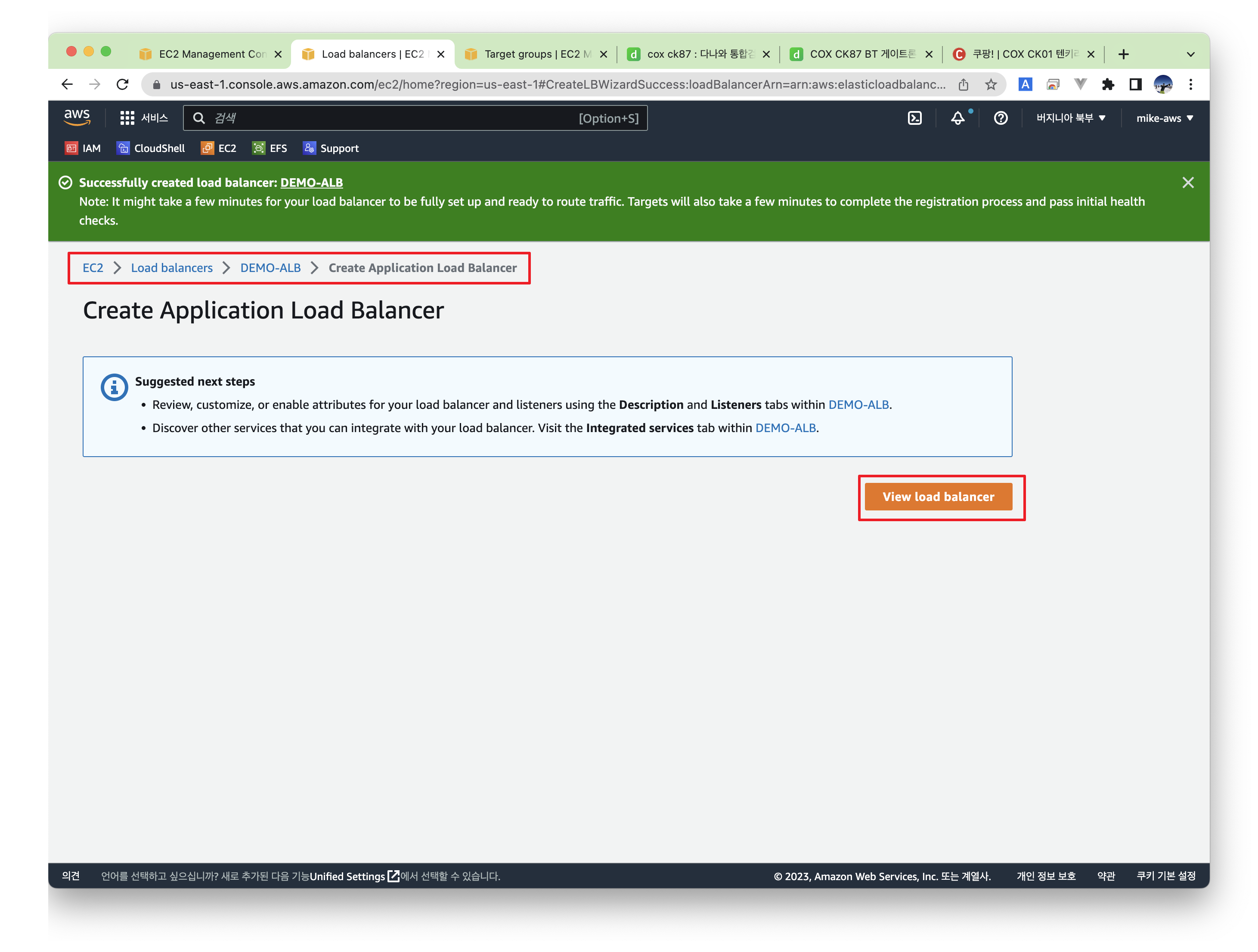Reload the page
This screenshot has width=1258, height=952.
[122, 85]
